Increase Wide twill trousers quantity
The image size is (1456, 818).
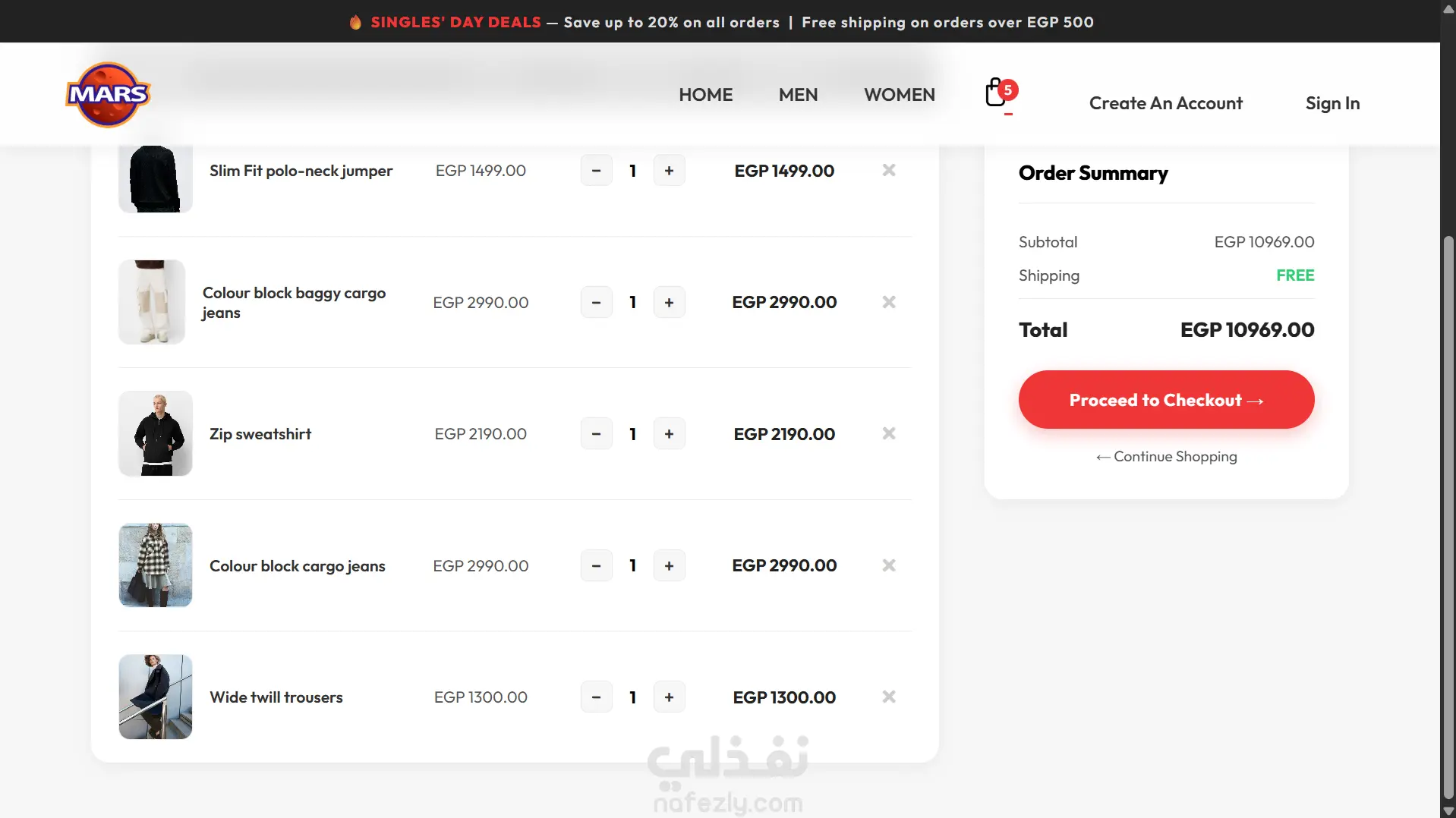(x=669, y=697)
